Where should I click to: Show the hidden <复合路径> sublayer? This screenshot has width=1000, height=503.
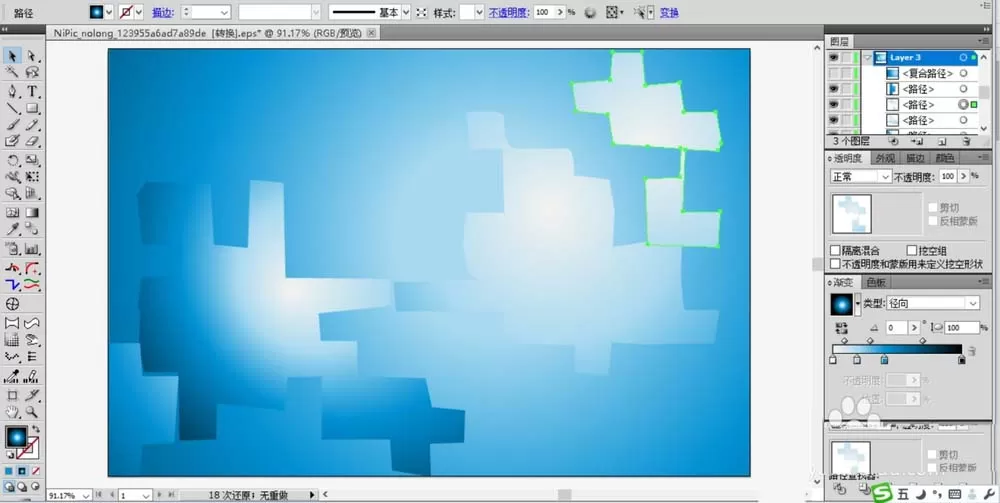[x=834, y=73]
